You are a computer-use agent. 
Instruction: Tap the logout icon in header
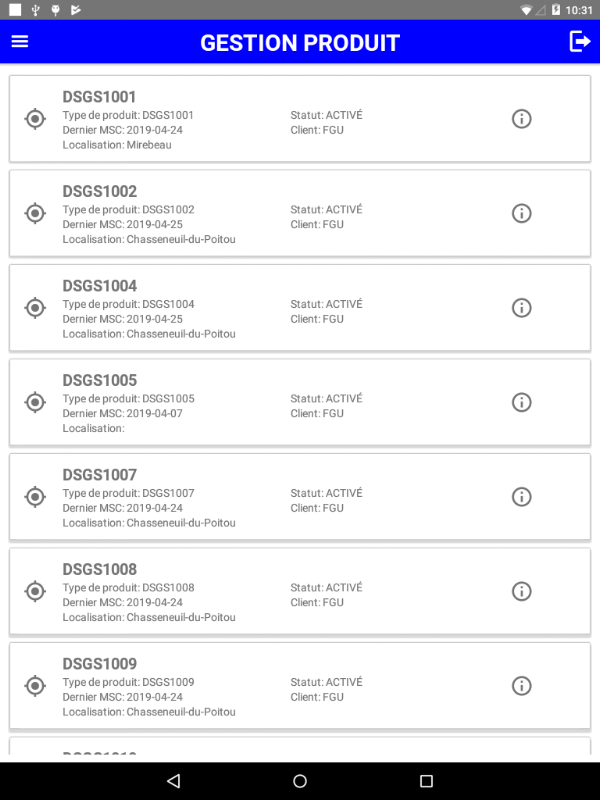coord(580,41)
